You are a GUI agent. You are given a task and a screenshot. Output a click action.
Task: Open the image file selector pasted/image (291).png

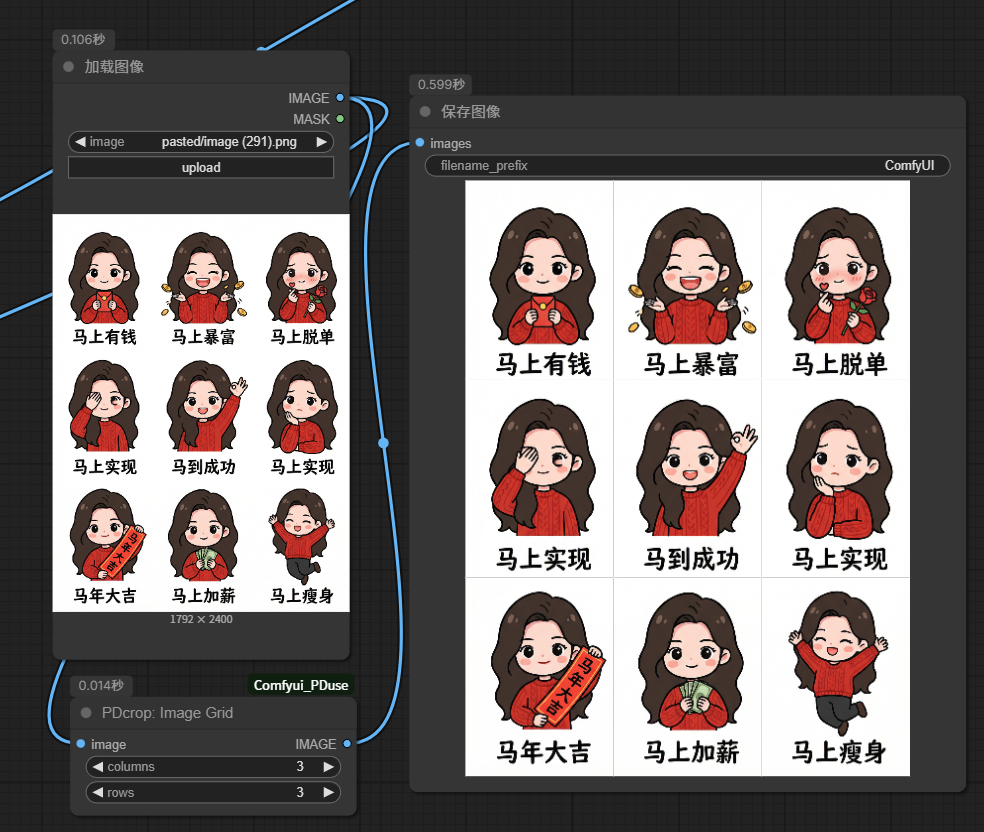pos(201,142)
